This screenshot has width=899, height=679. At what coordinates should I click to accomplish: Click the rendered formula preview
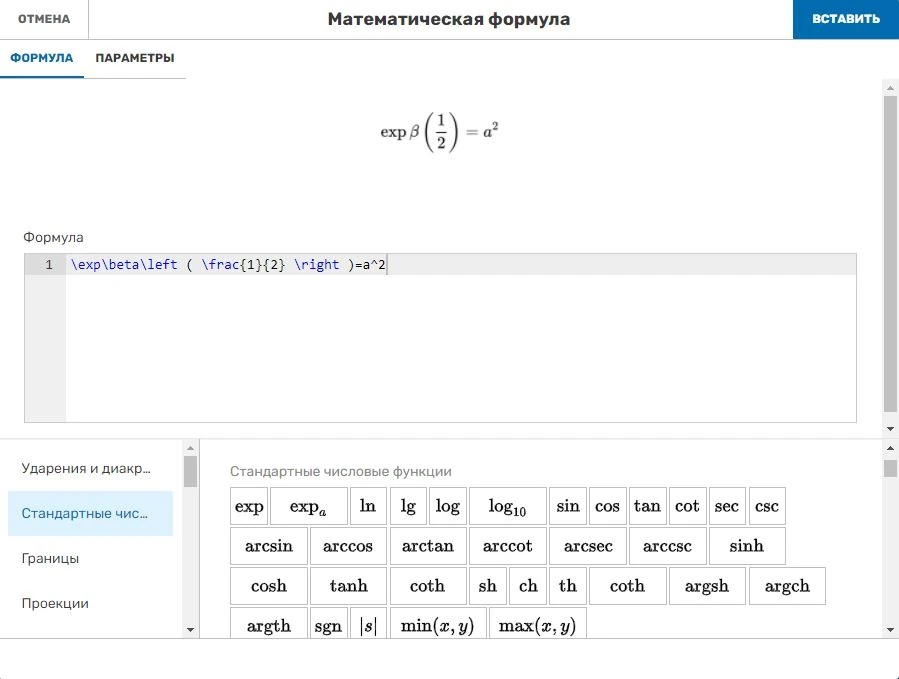click(x=439, y=132)
